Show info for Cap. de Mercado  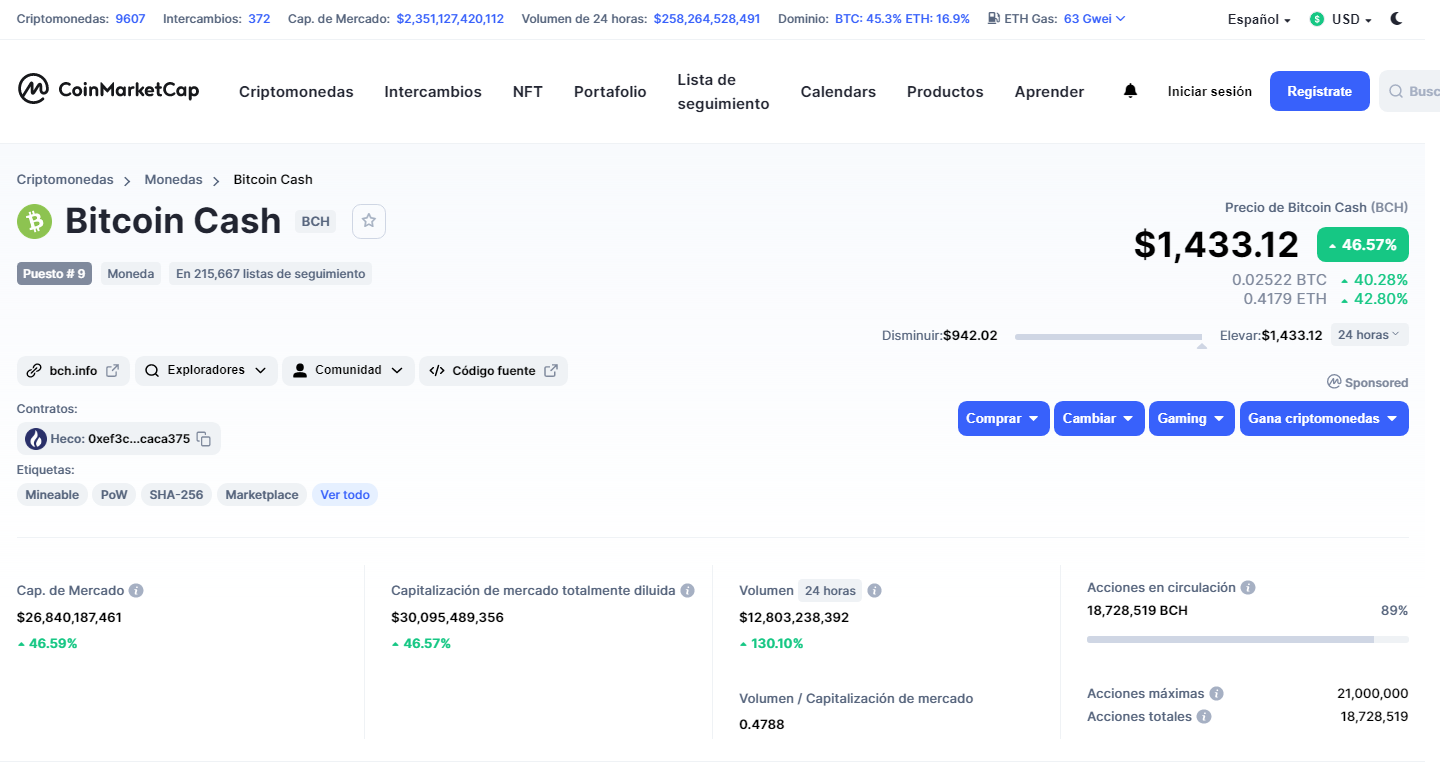point(136,590)
